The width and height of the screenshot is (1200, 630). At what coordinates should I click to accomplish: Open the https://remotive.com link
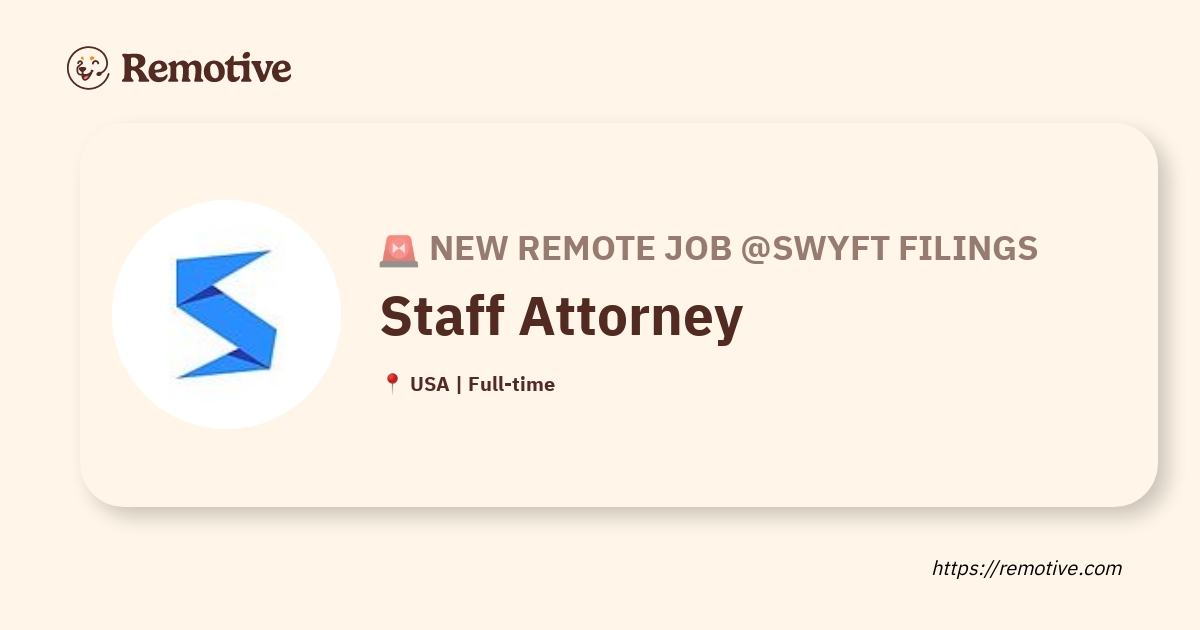point(1027,568)
